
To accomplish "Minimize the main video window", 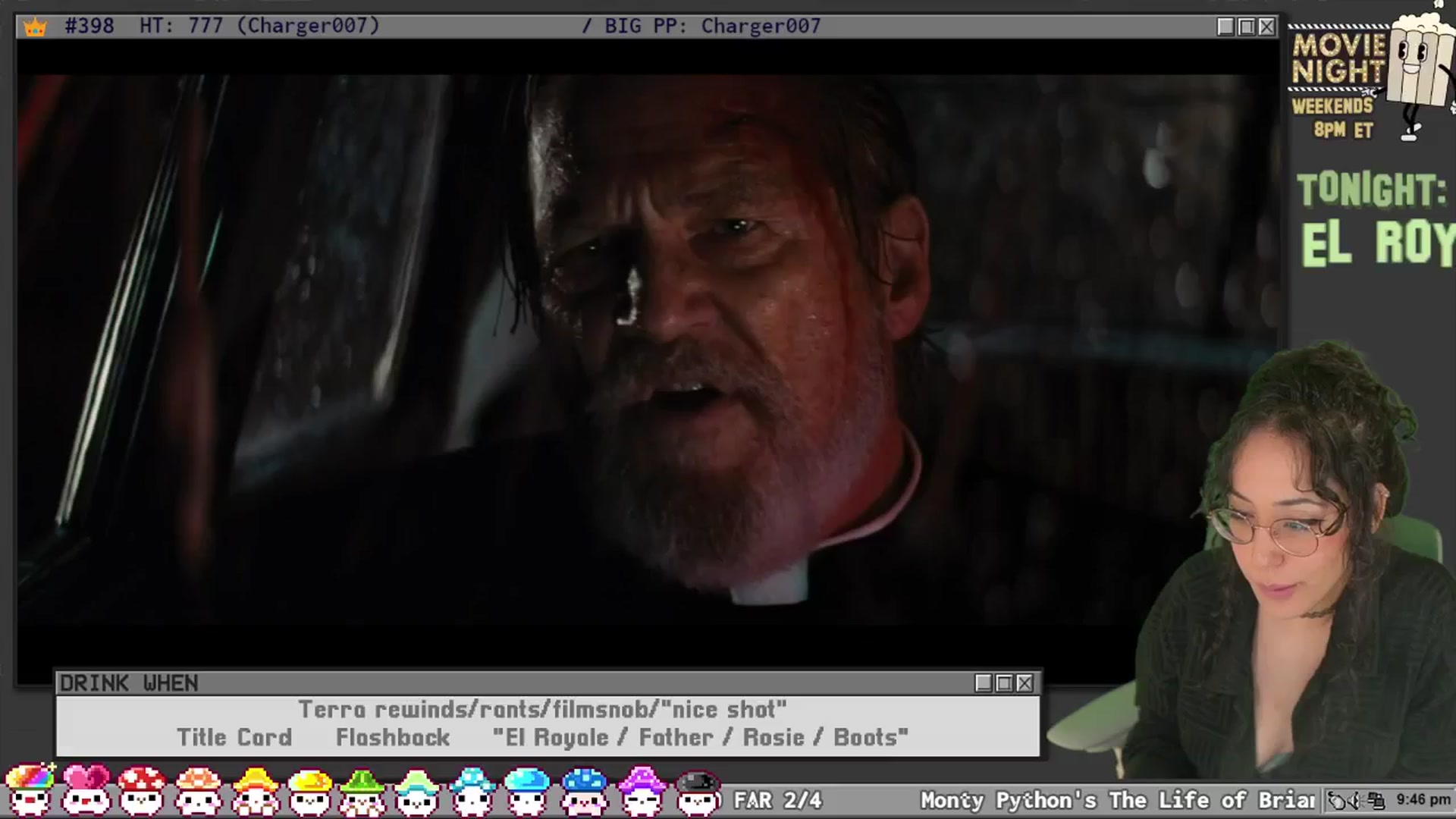I will (1225, 27).
